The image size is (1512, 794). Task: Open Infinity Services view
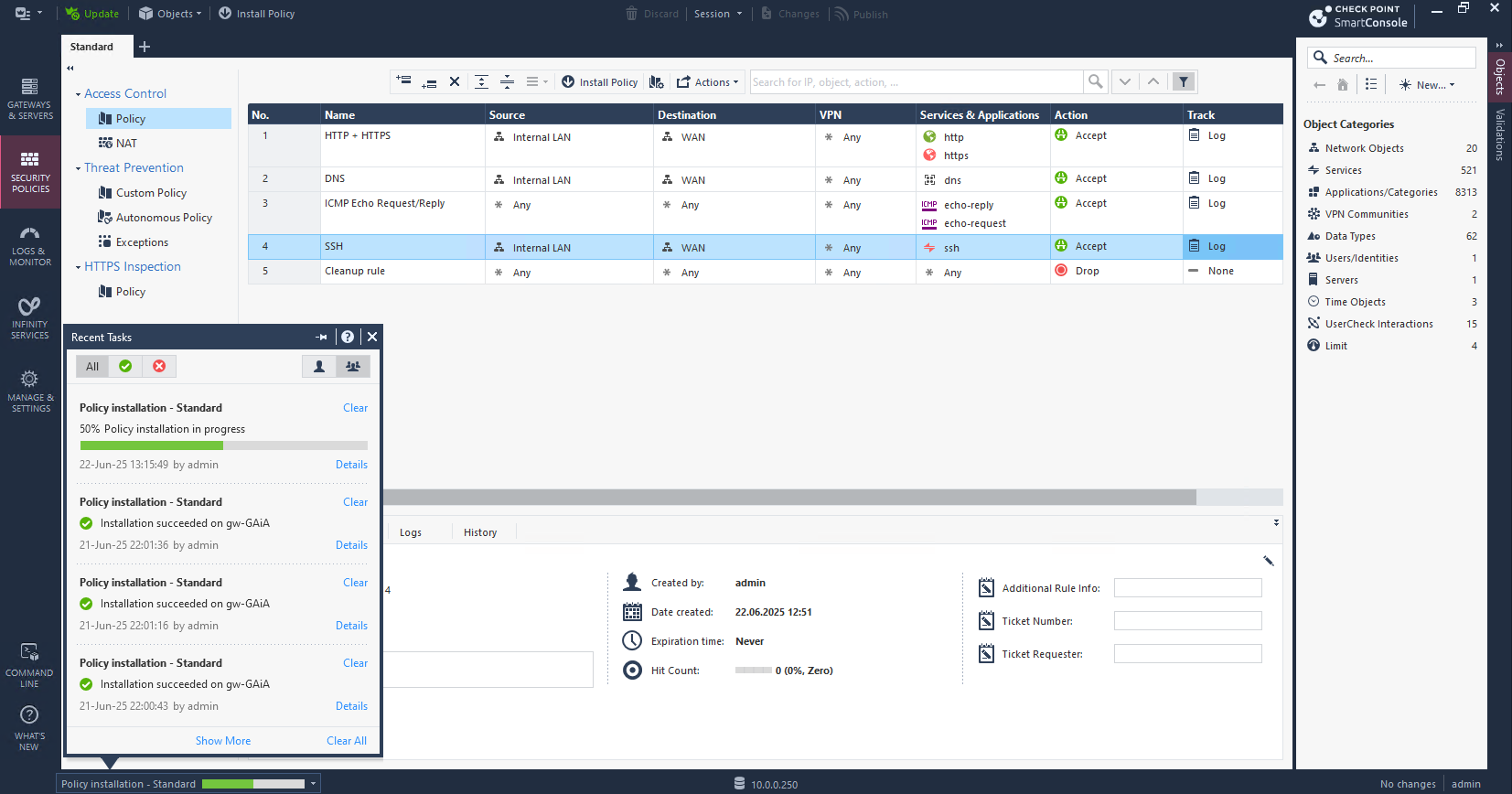click(30, 318)
